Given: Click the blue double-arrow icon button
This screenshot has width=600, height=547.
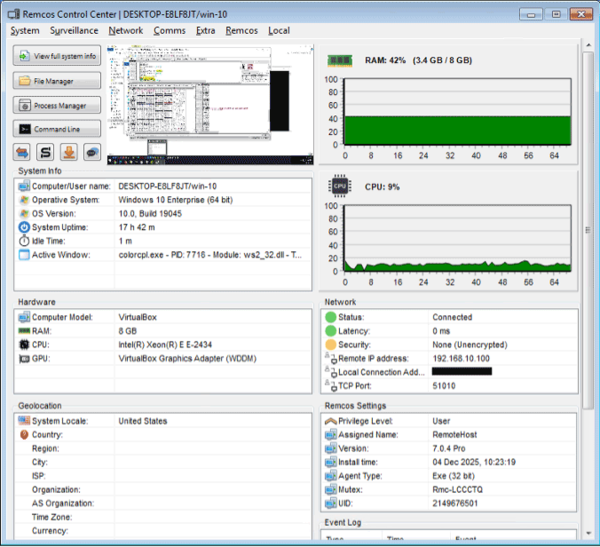Looking at the screenshot, I should (x=24, y=152).
